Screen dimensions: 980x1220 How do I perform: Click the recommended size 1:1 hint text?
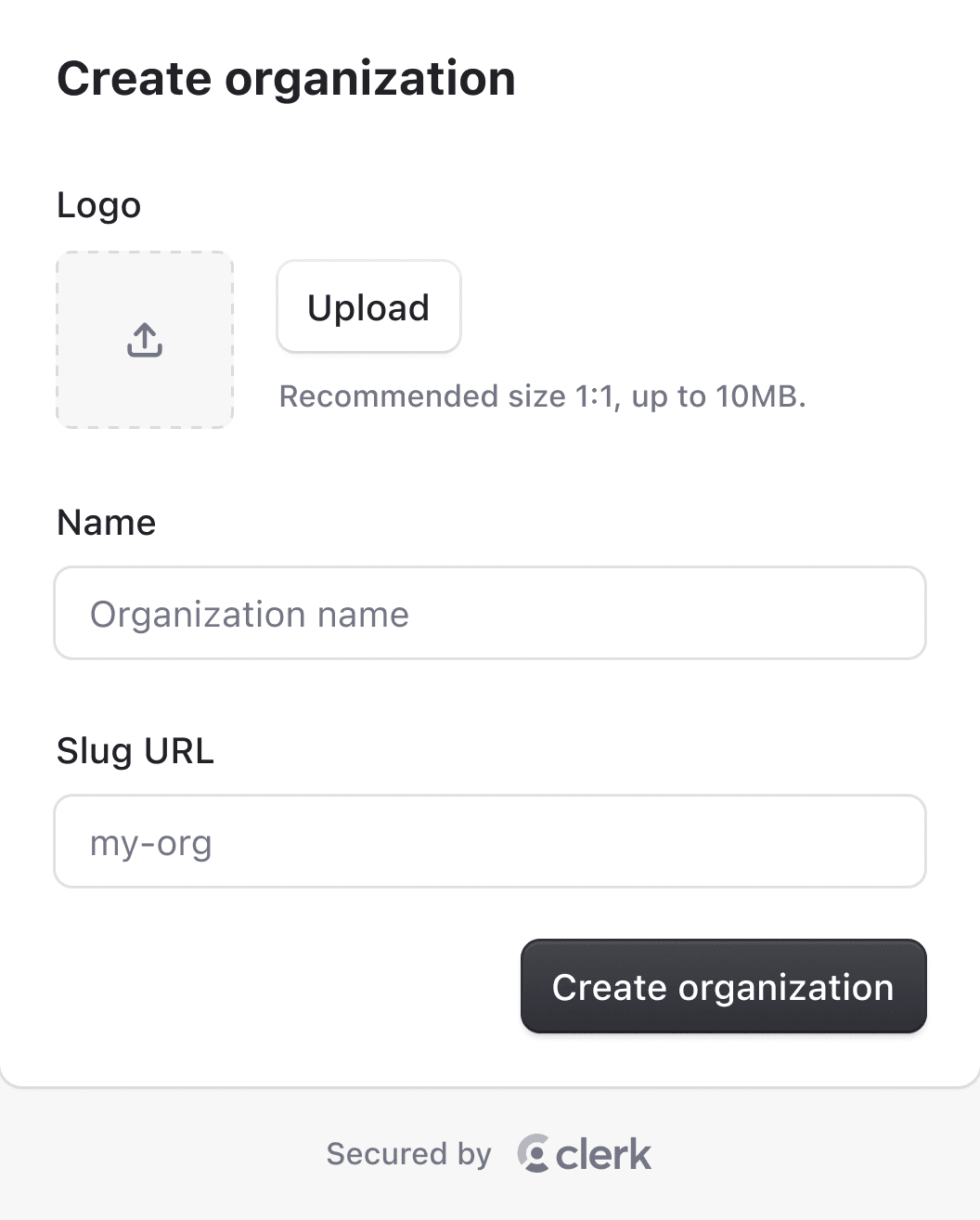(543, 396)
